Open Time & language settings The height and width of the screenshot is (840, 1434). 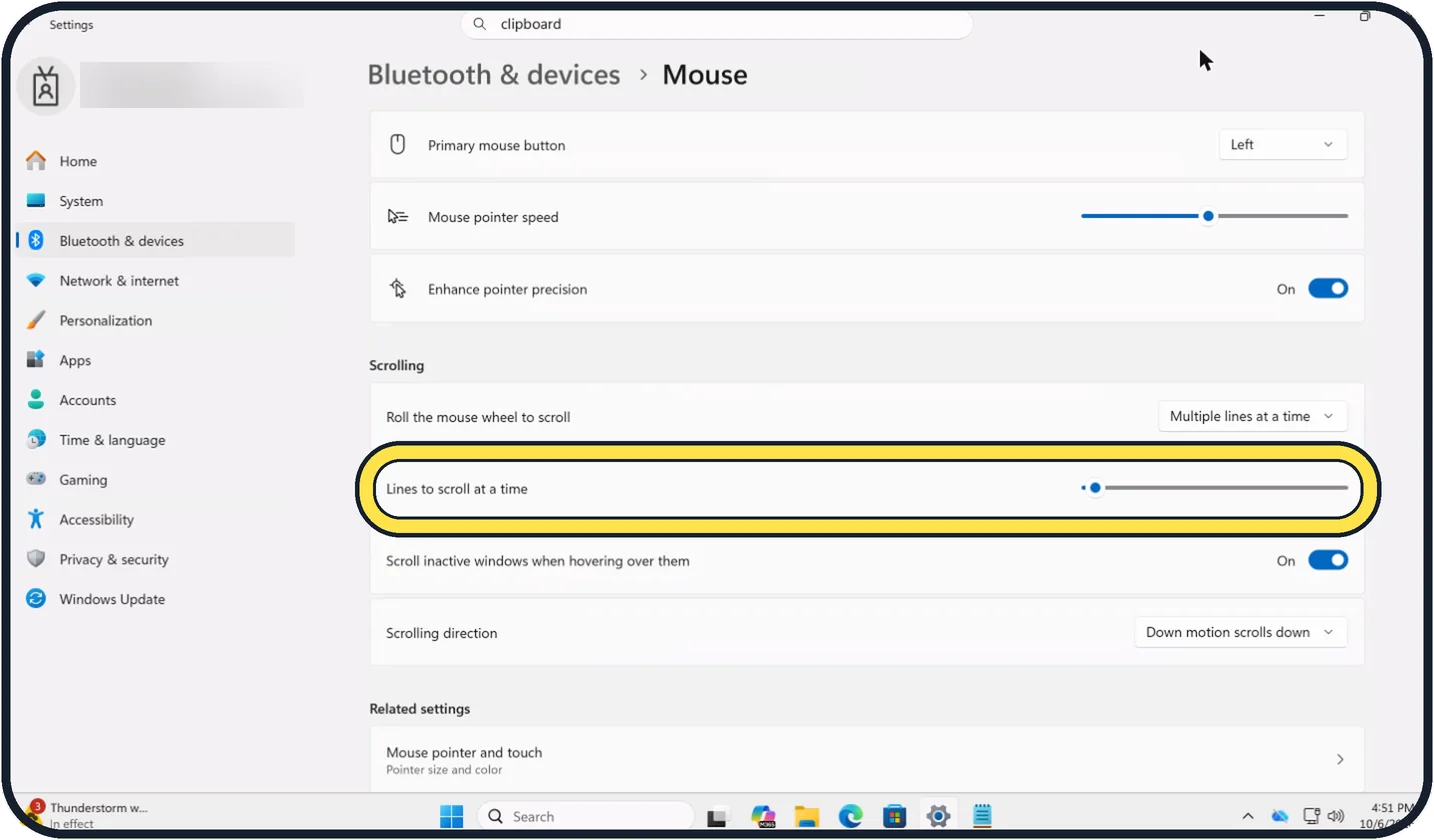tap(155, 440)
